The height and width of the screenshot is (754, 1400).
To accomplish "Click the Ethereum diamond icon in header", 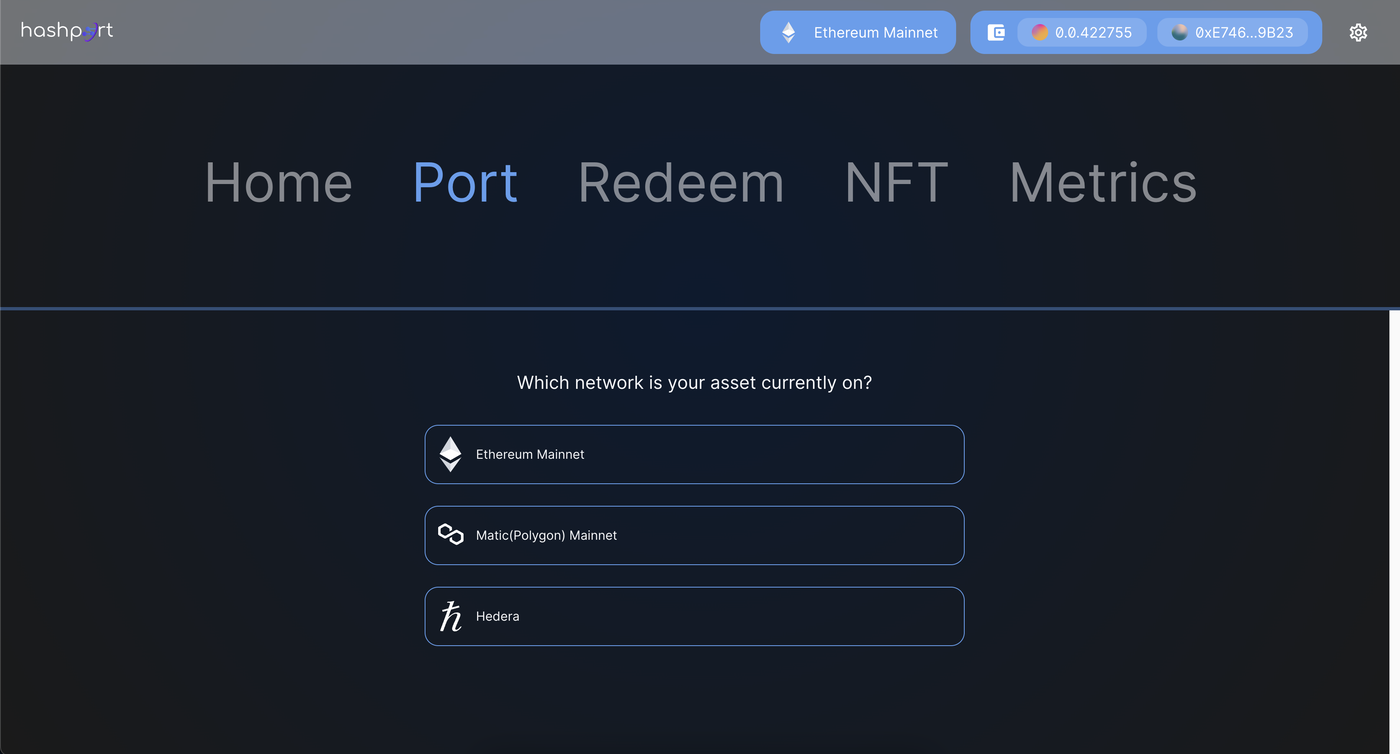I will (789, 33).
